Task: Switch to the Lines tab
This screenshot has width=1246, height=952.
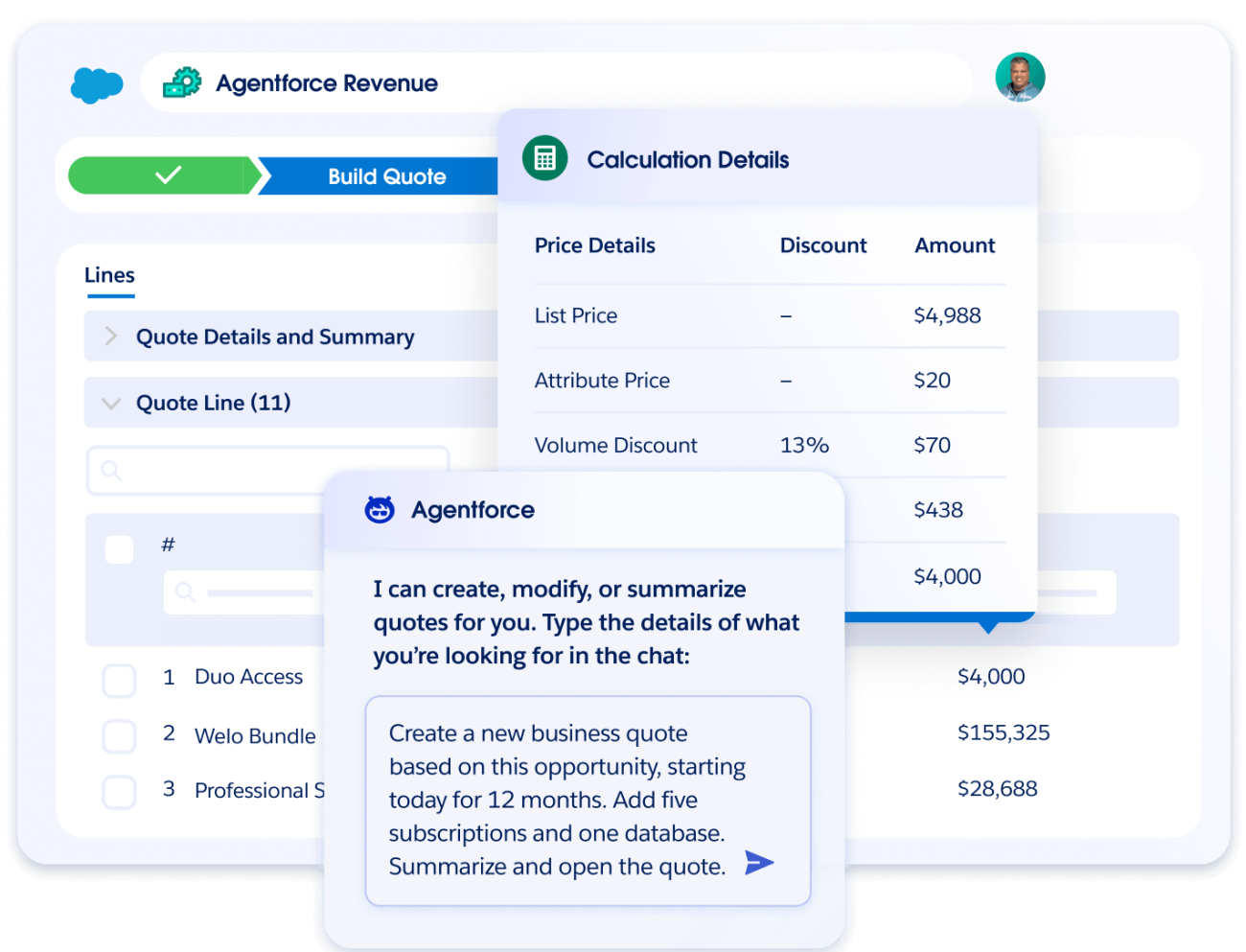Action: click(109, 275)
